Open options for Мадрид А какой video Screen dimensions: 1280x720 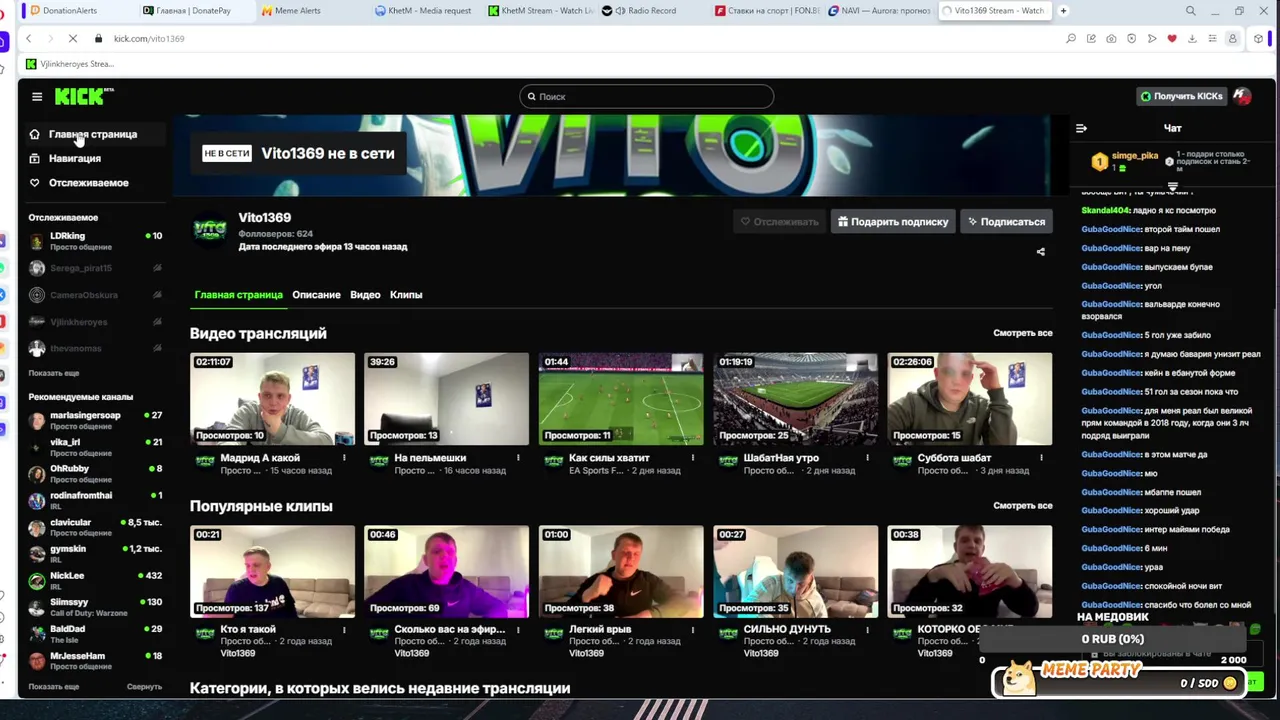pos(344,458)
